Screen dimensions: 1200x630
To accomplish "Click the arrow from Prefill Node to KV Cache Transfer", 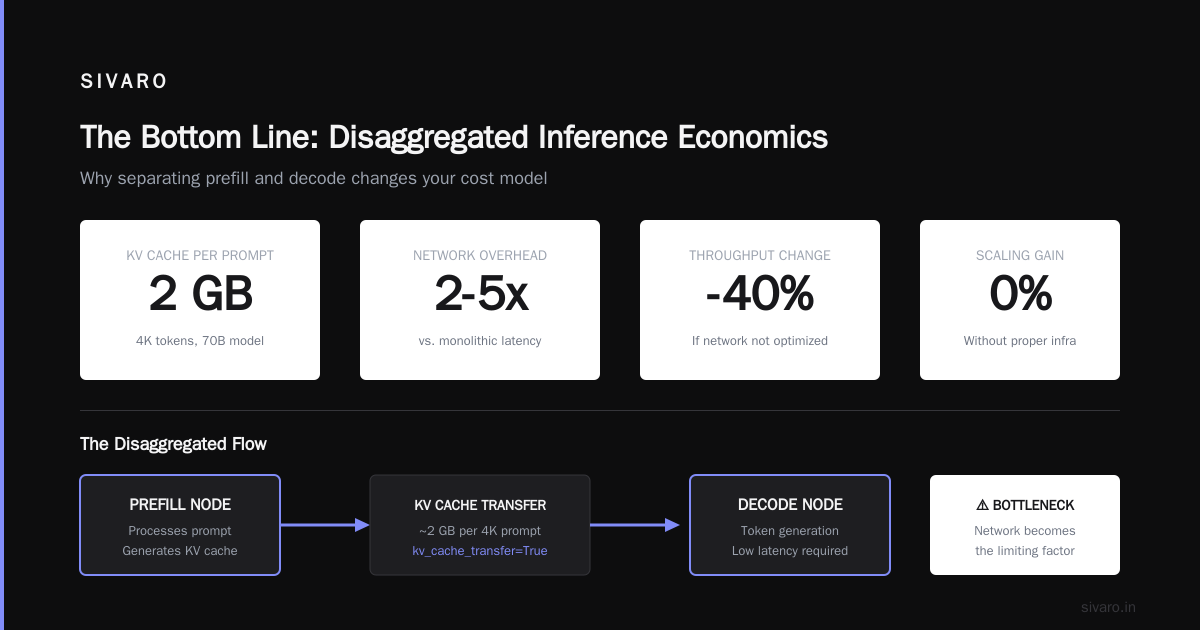I will tap(325, 525).
